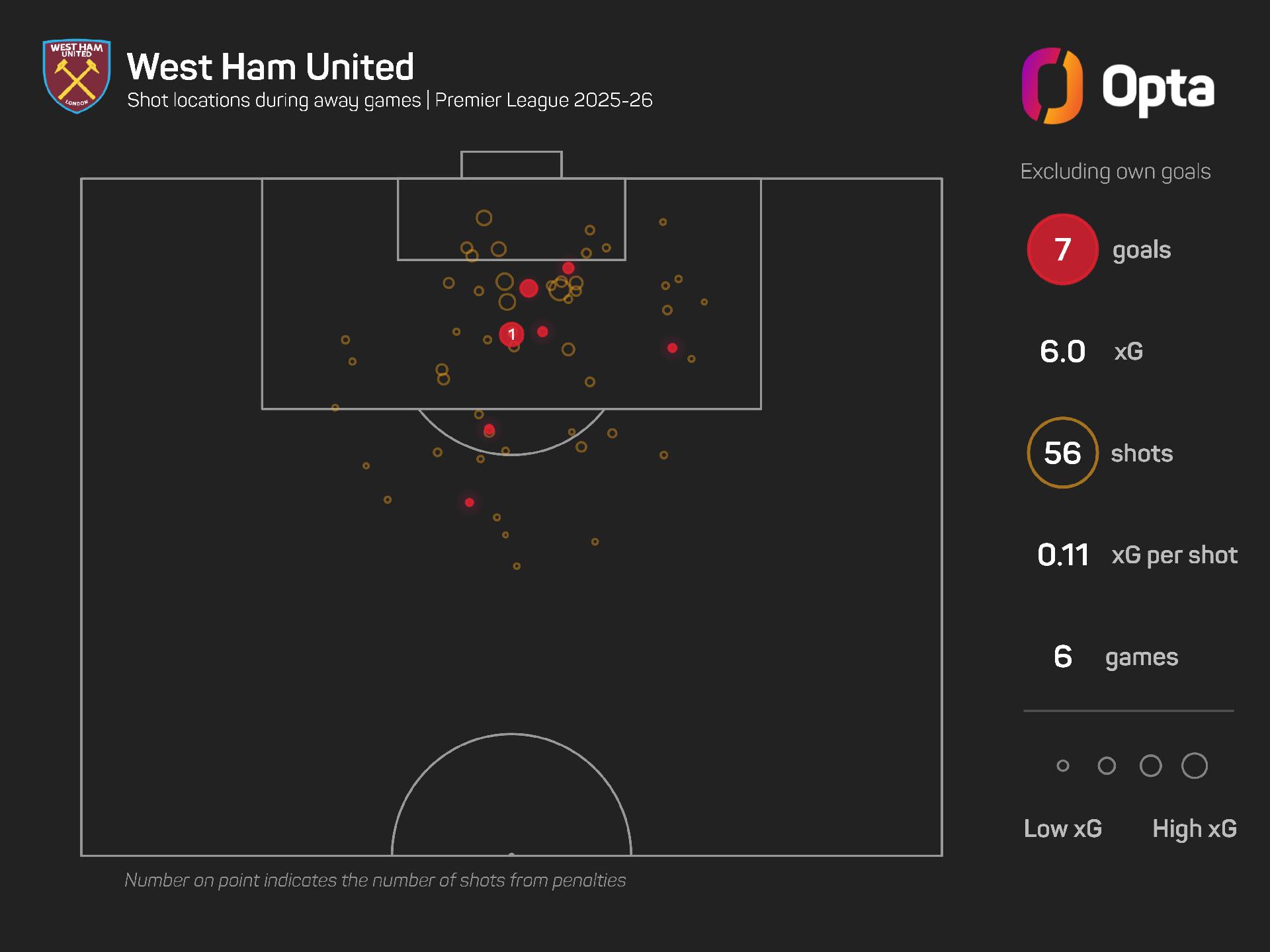The height and width of the screenshot is (952, 1270).
Task: Click the West Ham United title text
Action: point(271,67)
